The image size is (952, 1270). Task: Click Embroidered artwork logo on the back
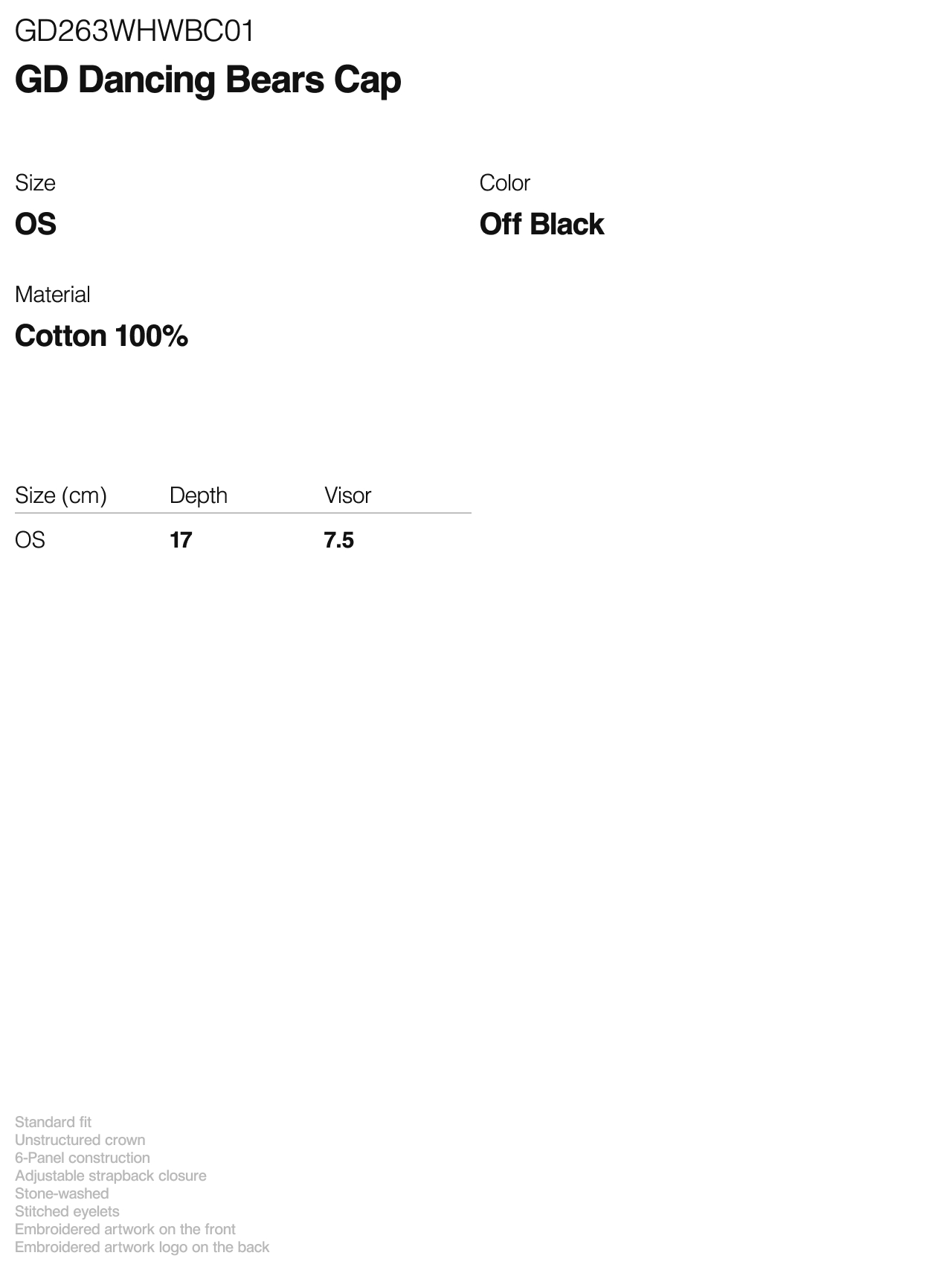pyautogui.click(x=141, y=1247)
